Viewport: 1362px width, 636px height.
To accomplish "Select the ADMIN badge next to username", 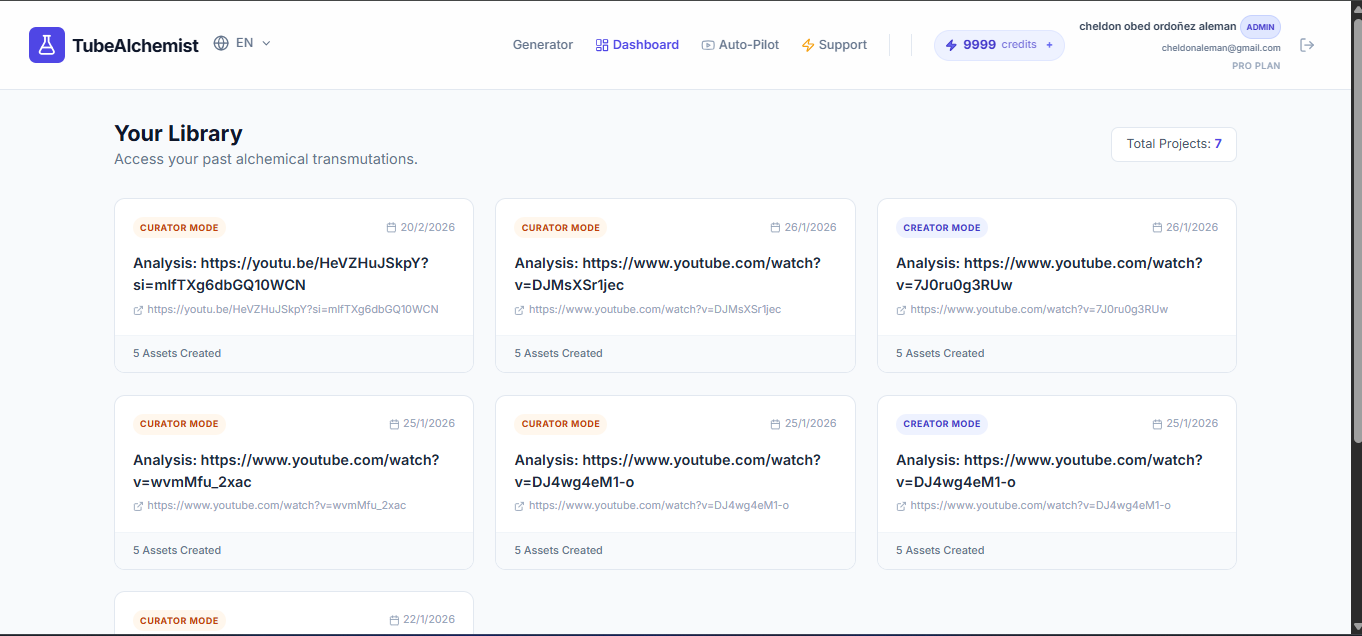I will coord(1260,27).
